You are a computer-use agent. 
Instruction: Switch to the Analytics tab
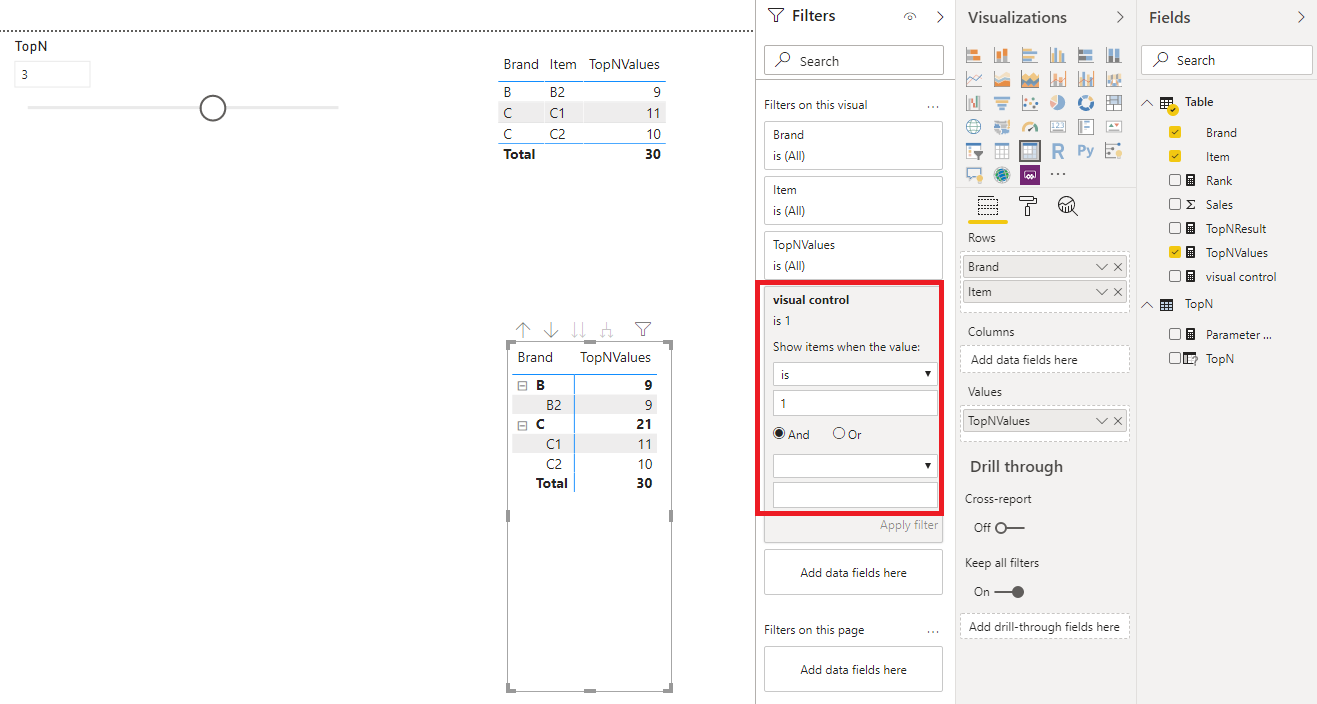(x=1068, y=206)
